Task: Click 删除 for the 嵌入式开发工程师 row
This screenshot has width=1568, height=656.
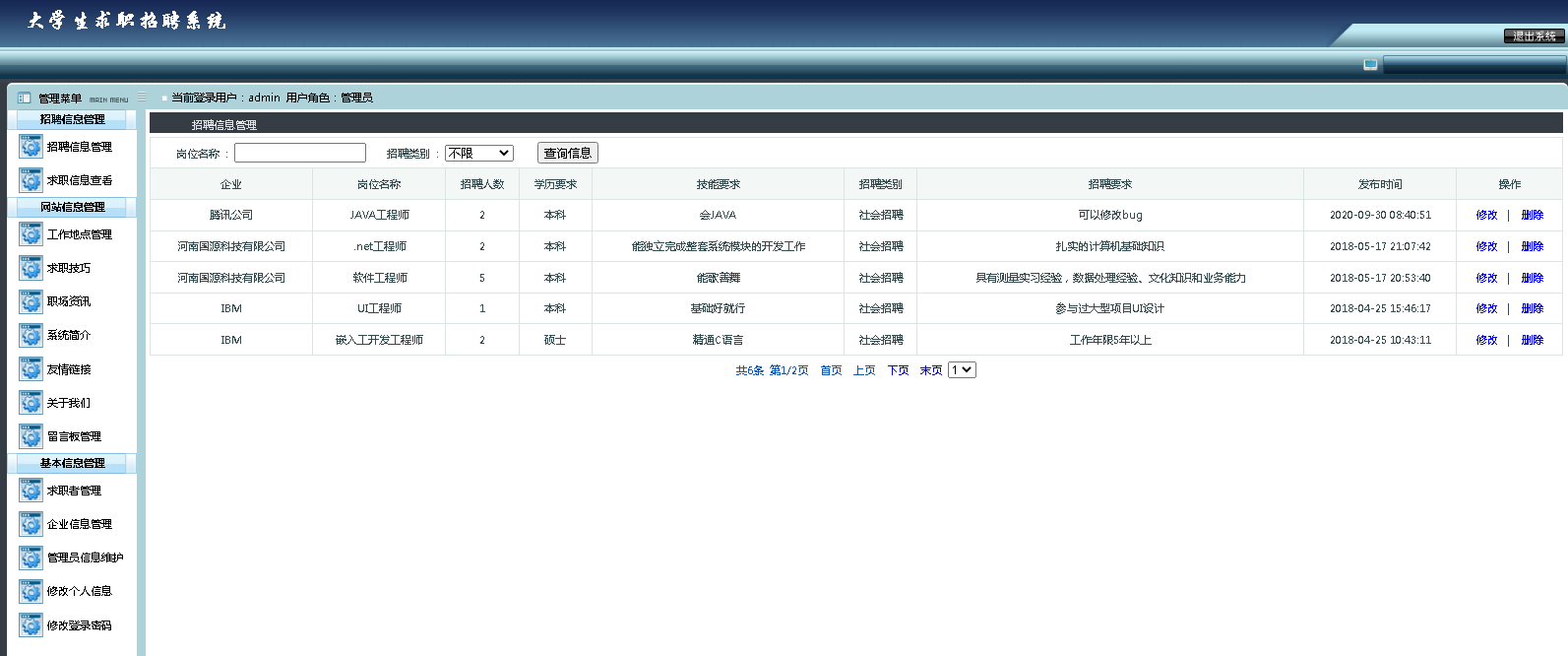Action: [1533, 340]
